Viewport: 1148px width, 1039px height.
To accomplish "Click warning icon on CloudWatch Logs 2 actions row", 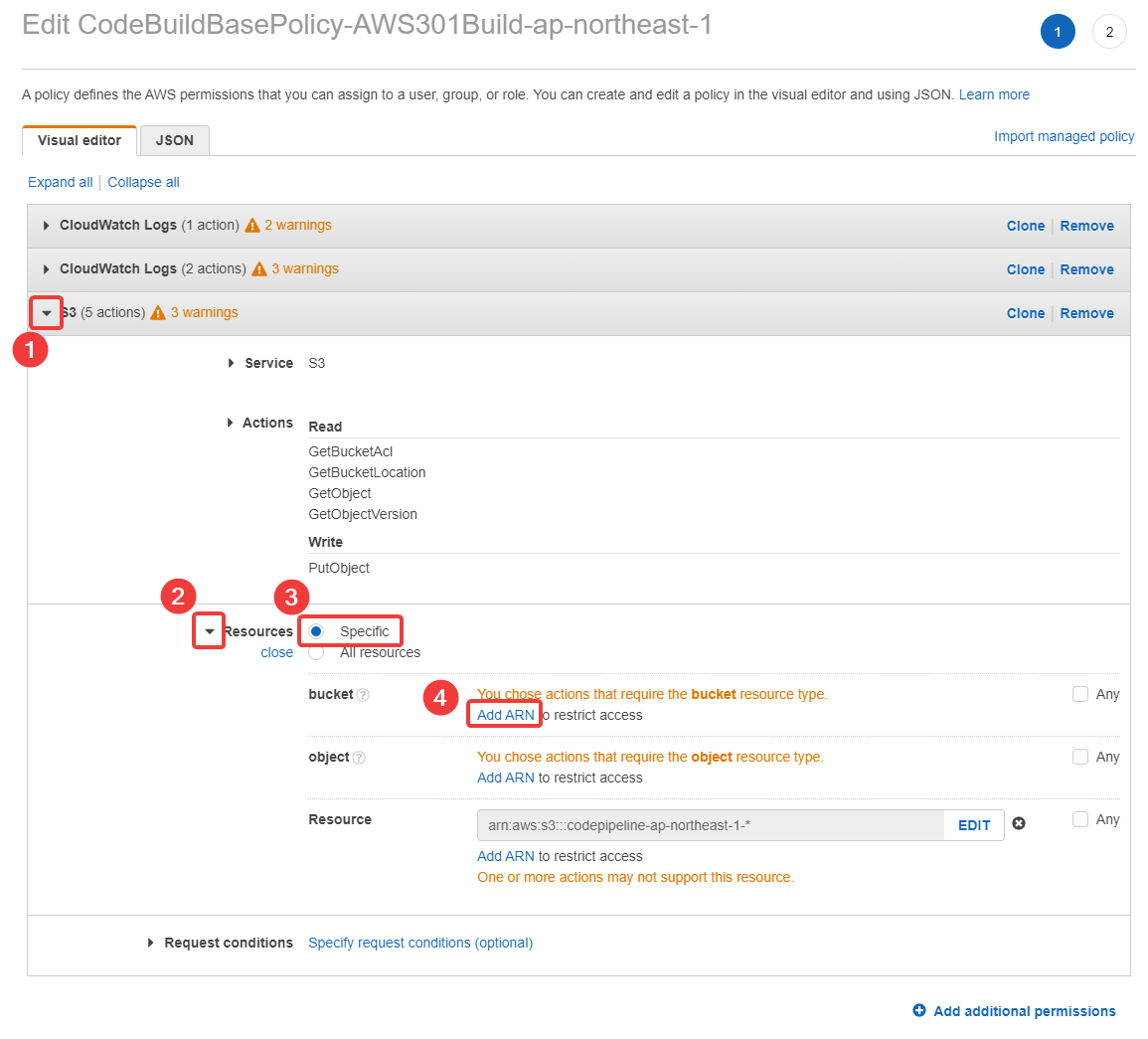I will pyautogui.click(x=259, y=269).
